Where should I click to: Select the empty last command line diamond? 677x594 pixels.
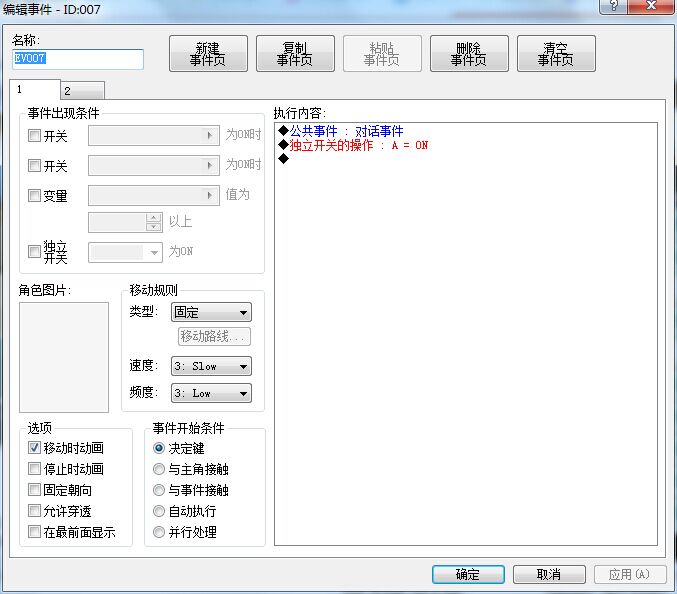click(x=283, y=158)
